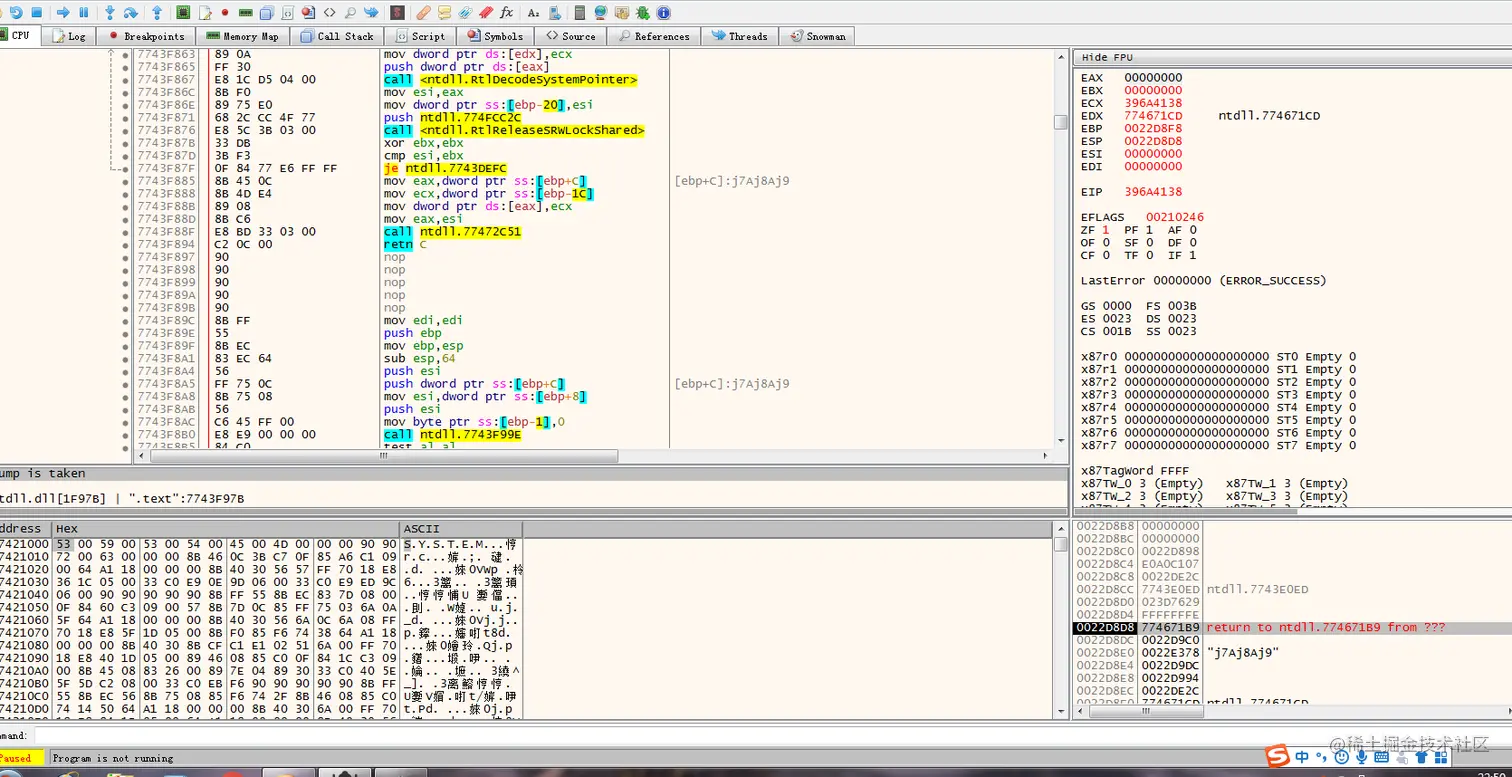Stop the debugging session
The height and width of the screenshot is (777, 1512).
point(37,12)
